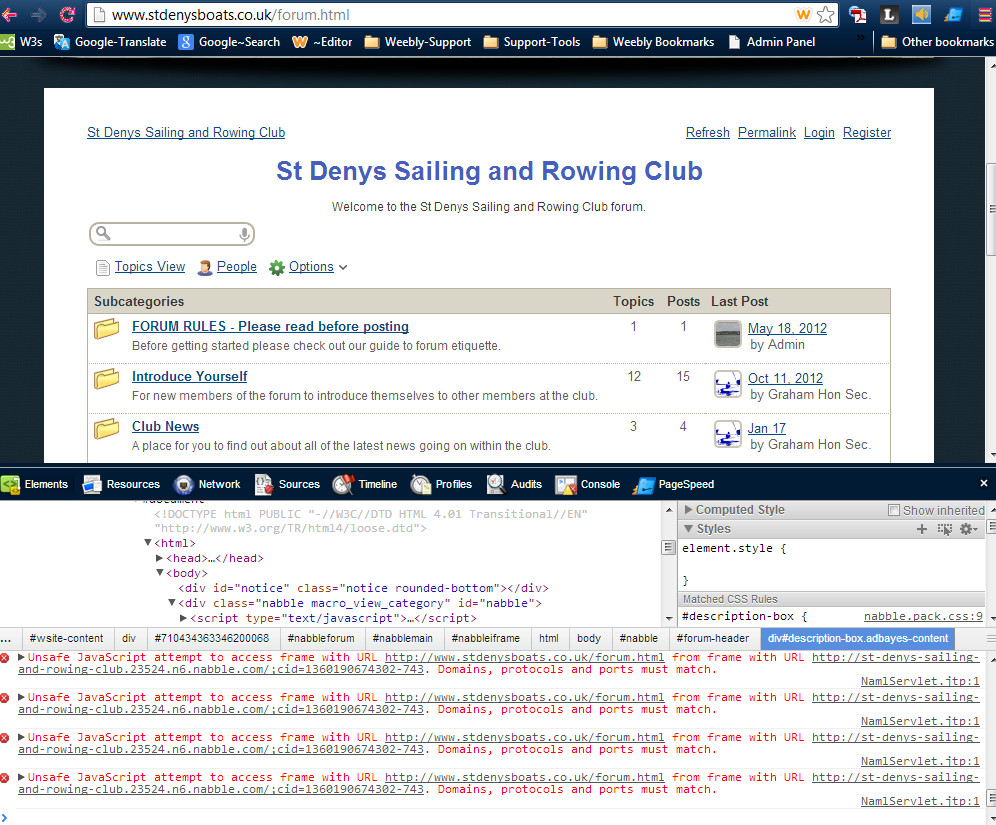Screen dimensions: 996x825
Task: Open the Introduce Yourself subcategory link
Action: [189, 377]
